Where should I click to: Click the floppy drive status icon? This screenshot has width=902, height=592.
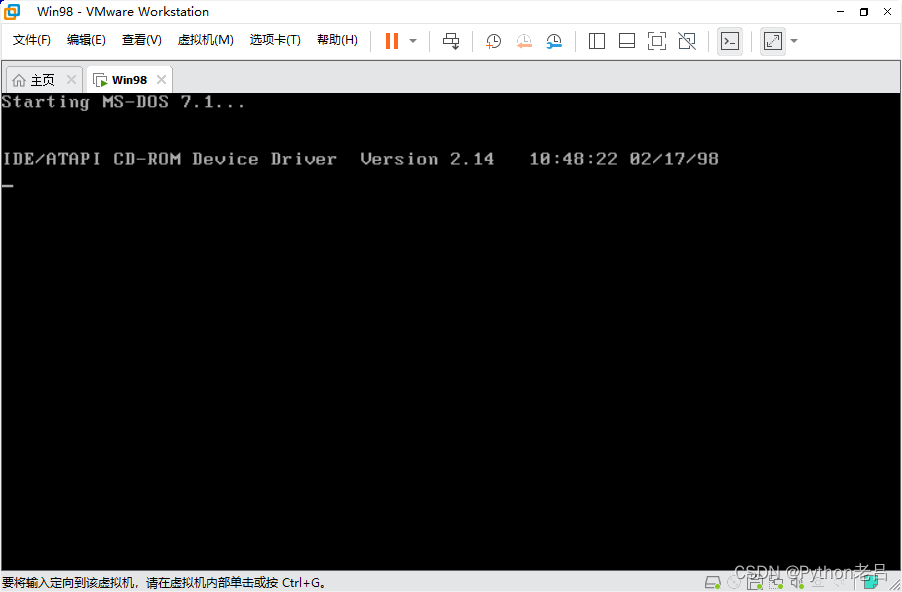pos(755,582)
